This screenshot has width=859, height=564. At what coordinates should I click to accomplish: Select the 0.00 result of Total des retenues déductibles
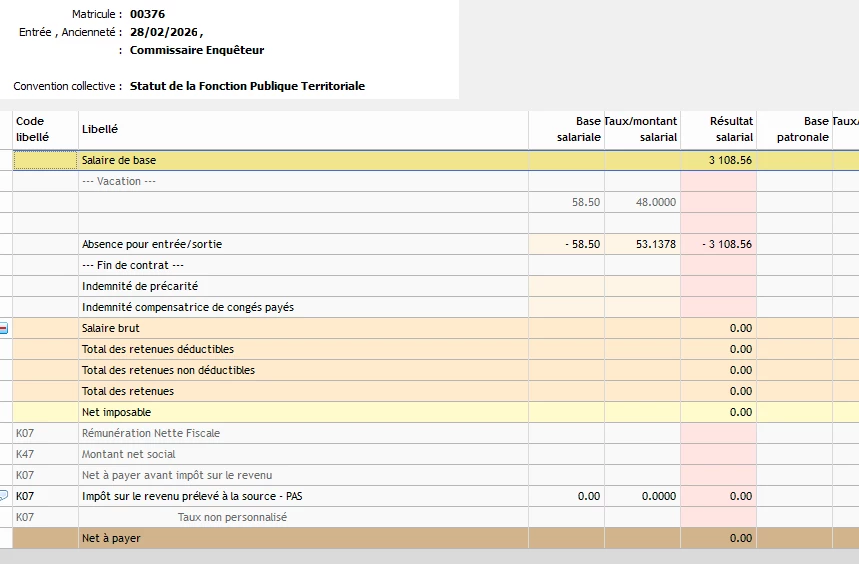[741, 349]
